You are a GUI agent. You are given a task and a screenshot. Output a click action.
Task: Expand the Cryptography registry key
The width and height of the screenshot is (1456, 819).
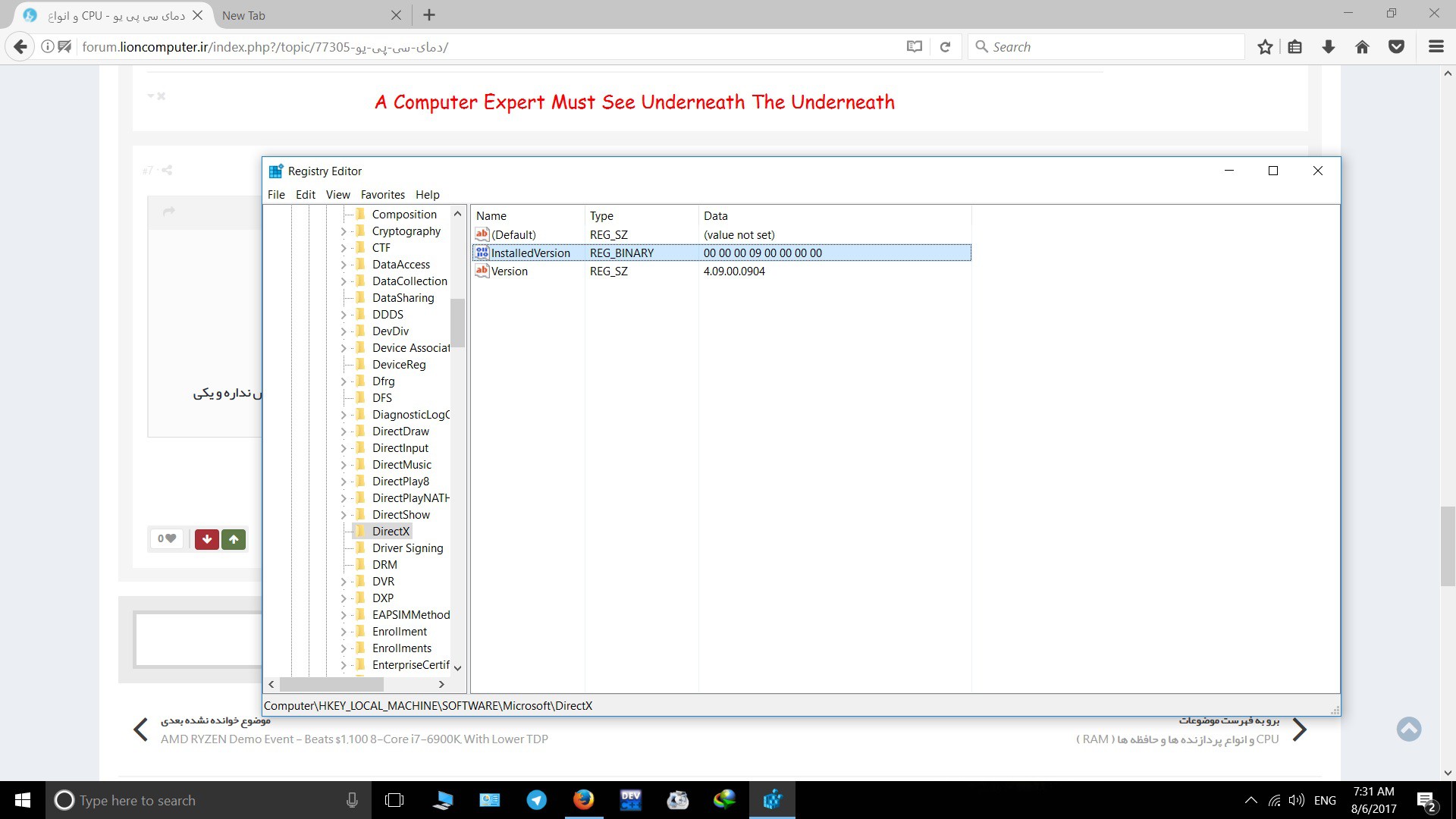[x=343, y=231]
